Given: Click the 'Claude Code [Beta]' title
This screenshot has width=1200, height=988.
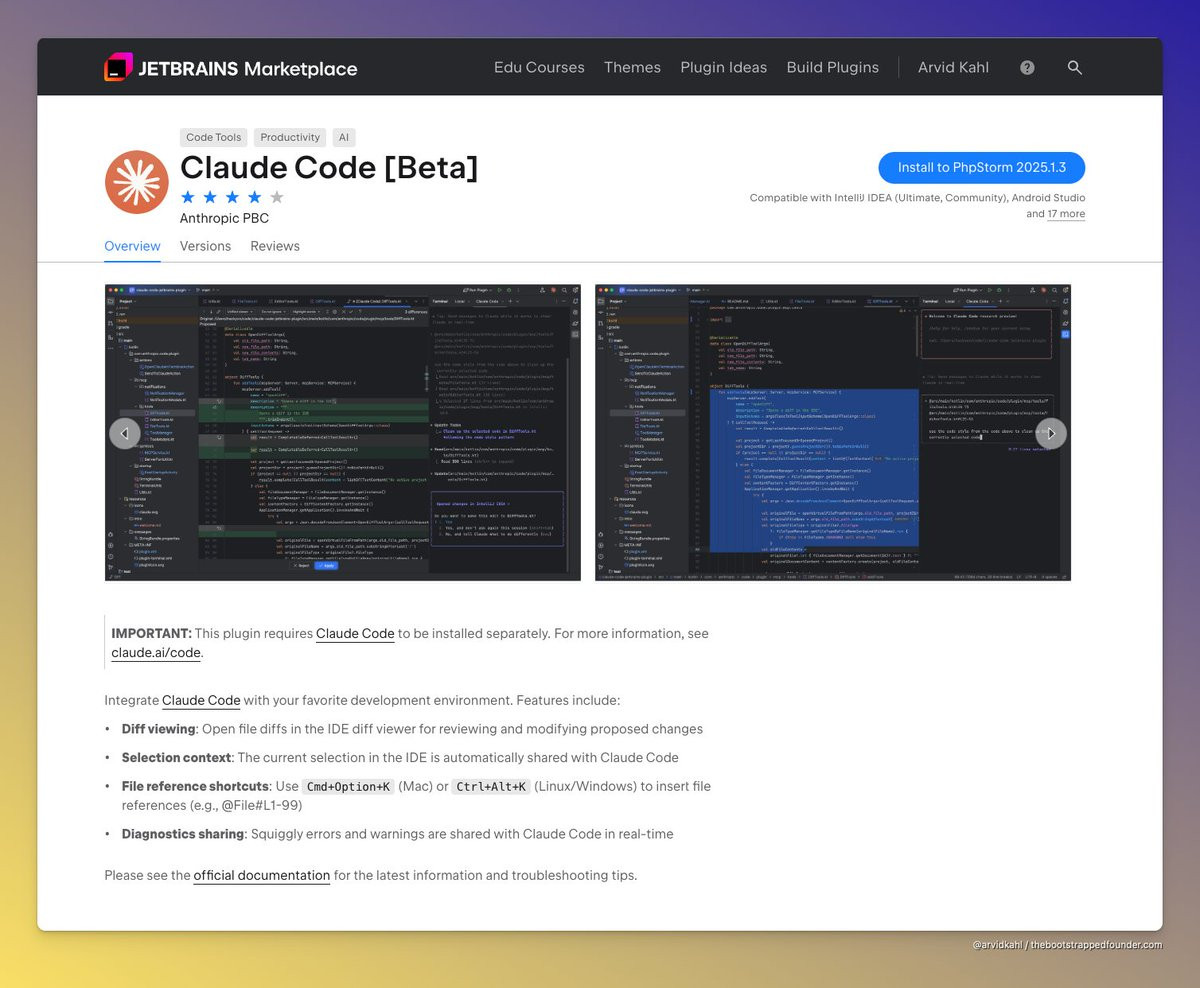Looking at the screenshot, I should pos(329,168).
